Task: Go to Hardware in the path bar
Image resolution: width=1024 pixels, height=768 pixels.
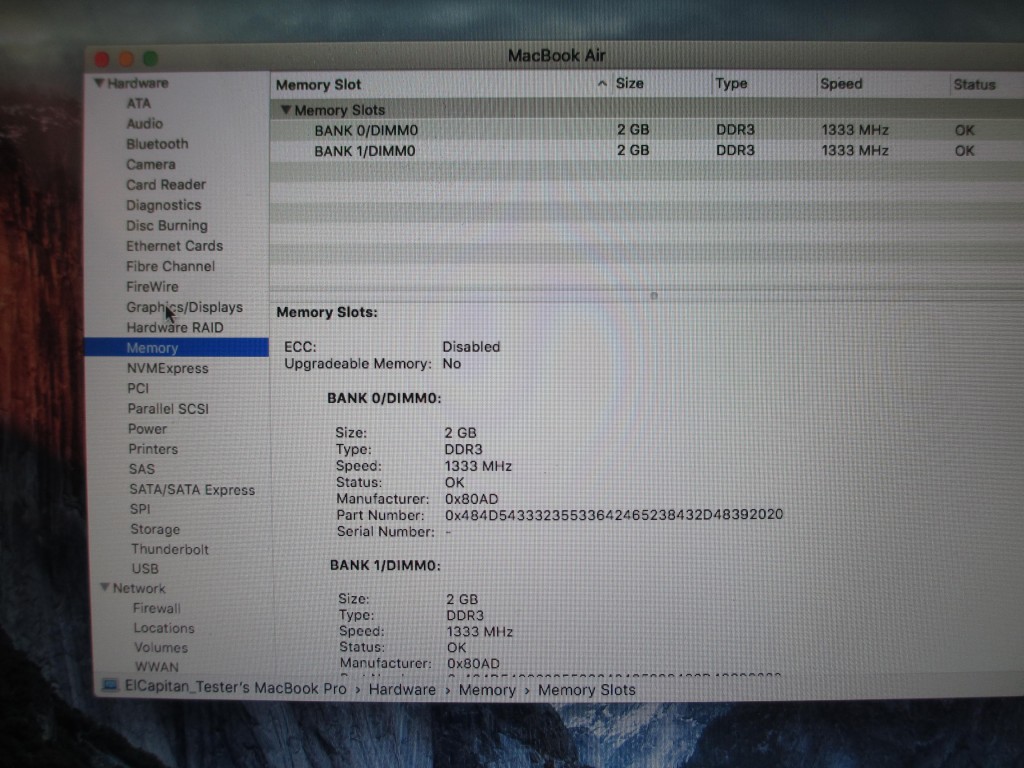Action: click(x=402, y=690)
